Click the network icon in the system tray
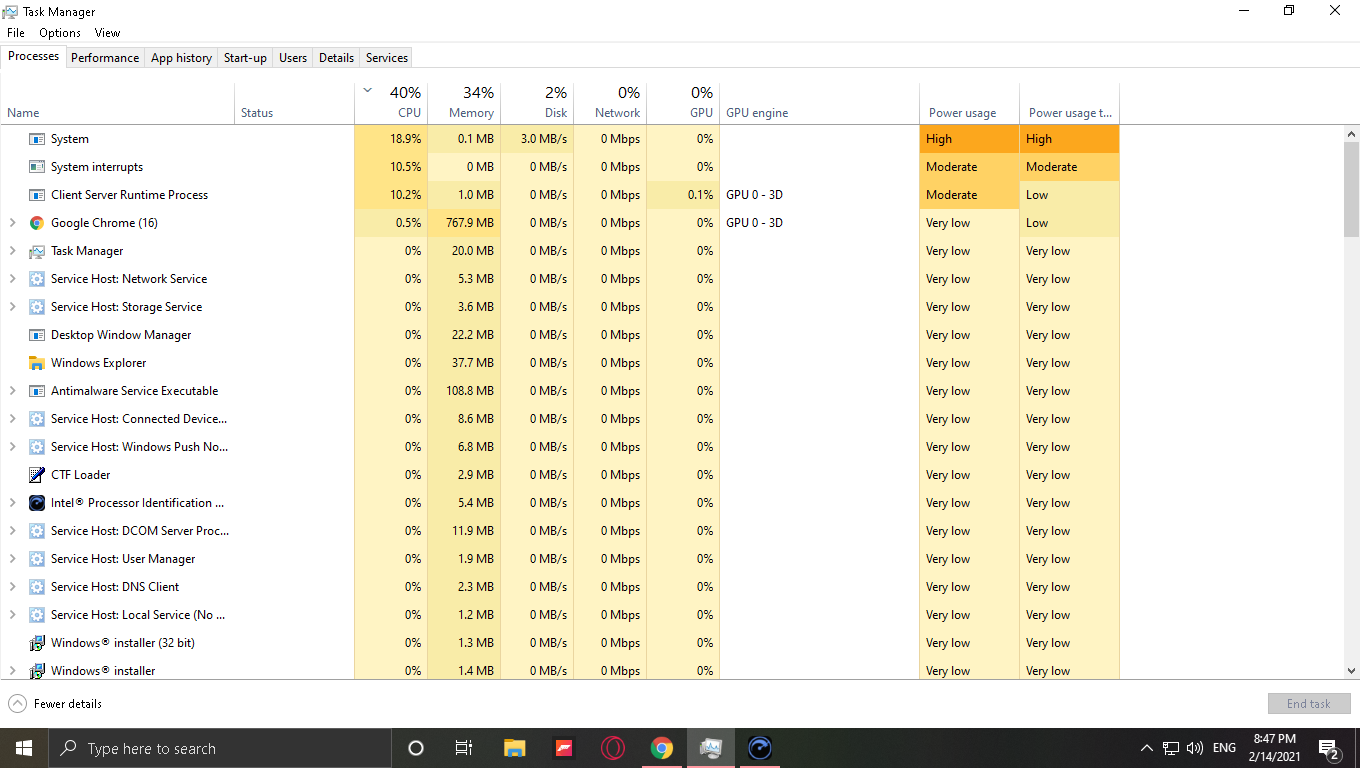This screenshot has height=768, width=1360. click(1171, 748)
